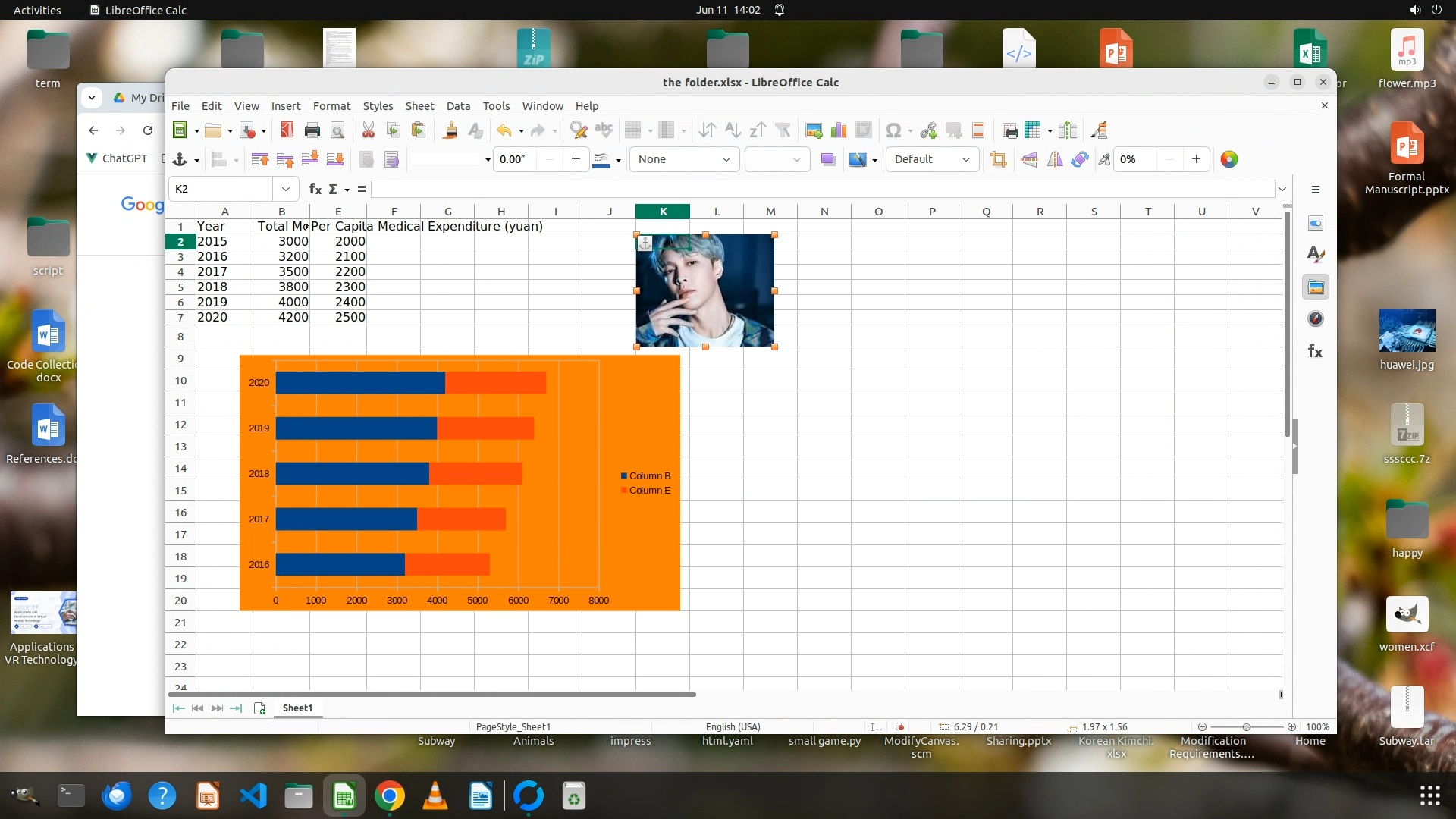Open the Format menu

tap(331, 106)
